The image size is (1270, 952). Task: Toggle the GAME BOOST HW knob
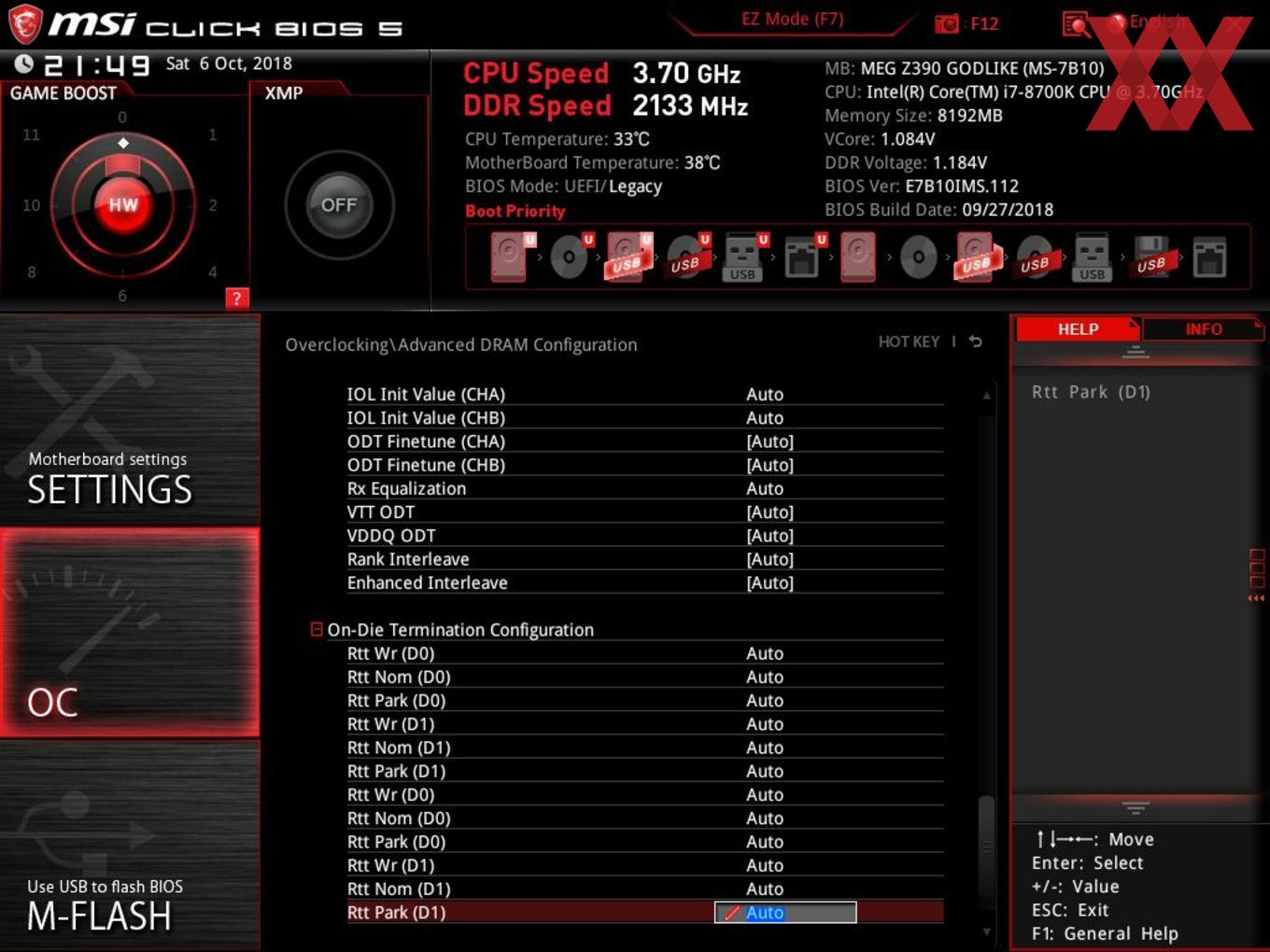[x=122, y=204]
